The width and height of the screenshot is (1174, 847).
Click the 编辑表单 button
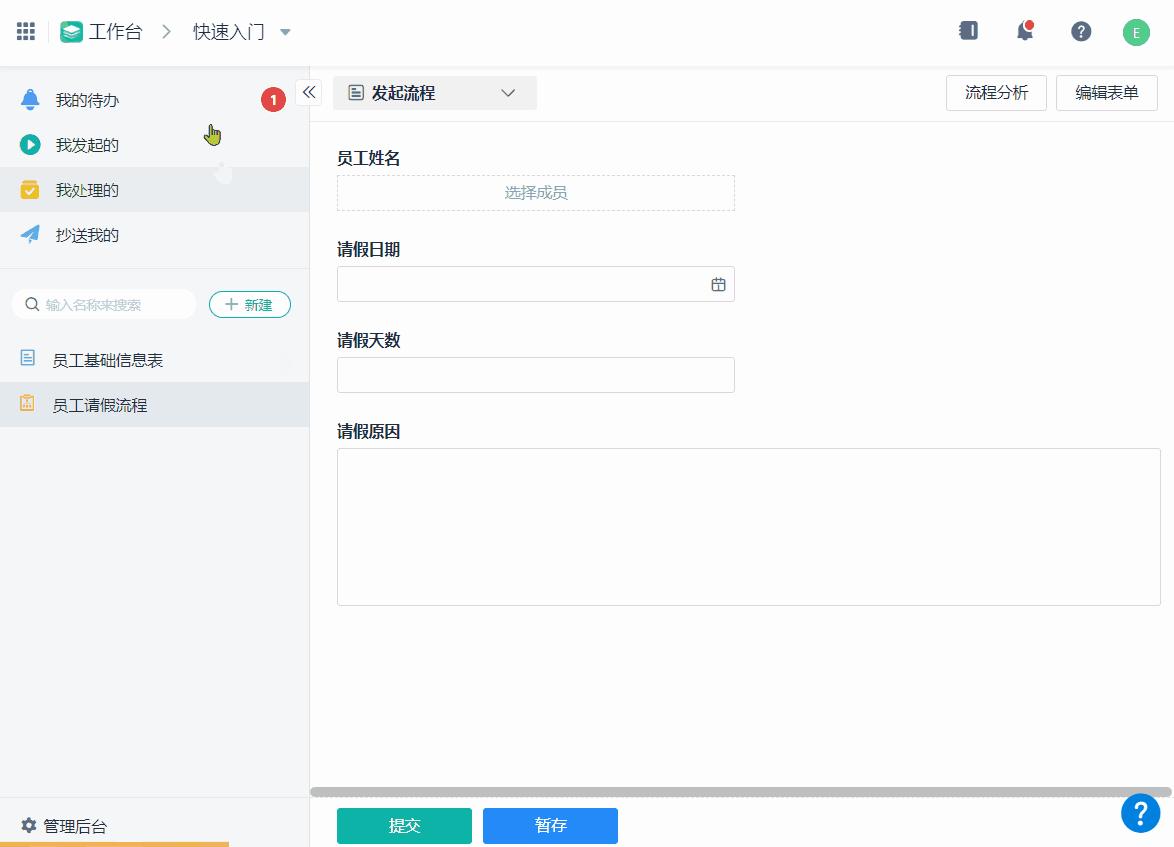pos(1106,92)
